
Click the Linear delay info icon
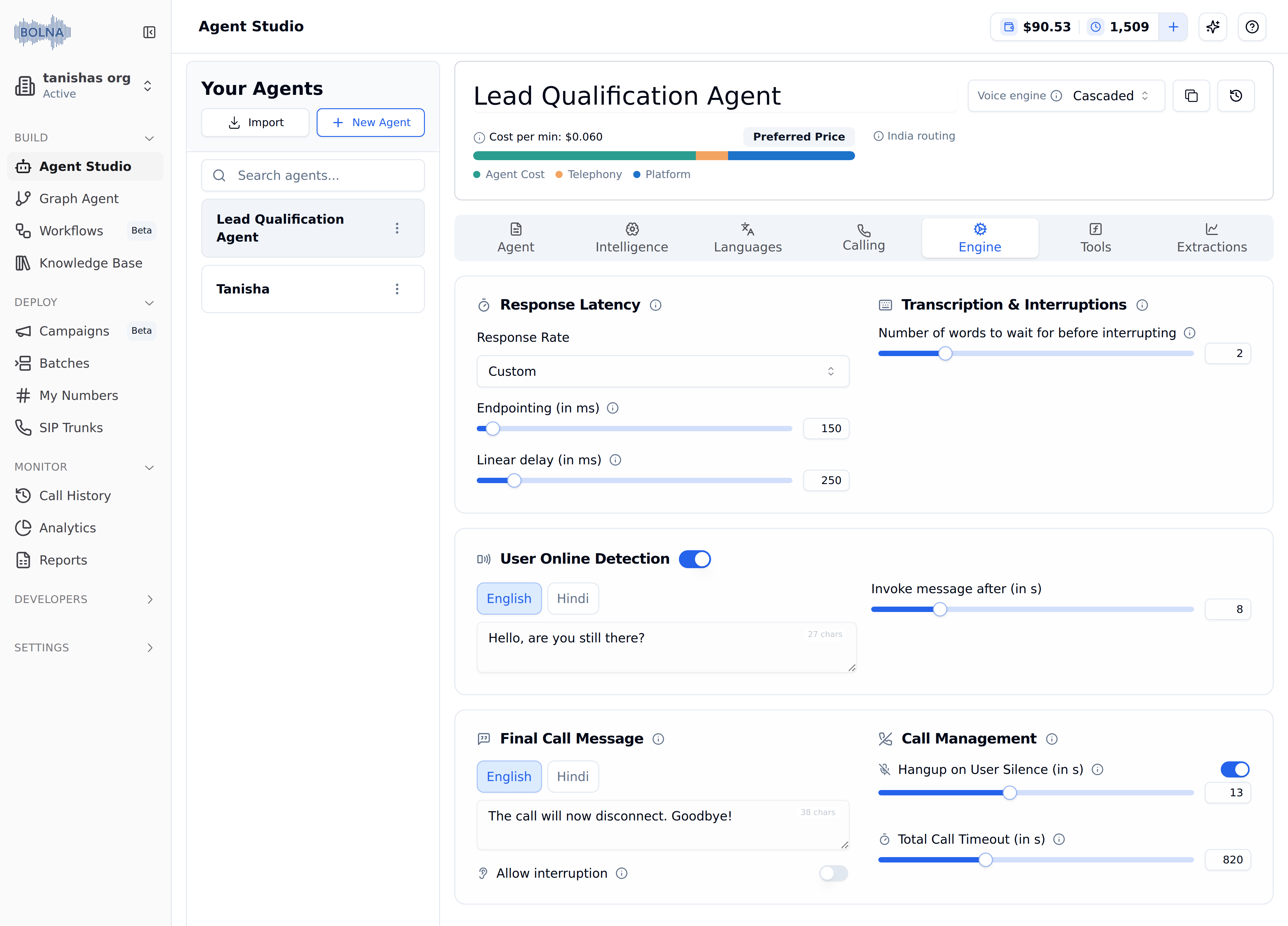(615, 460)
